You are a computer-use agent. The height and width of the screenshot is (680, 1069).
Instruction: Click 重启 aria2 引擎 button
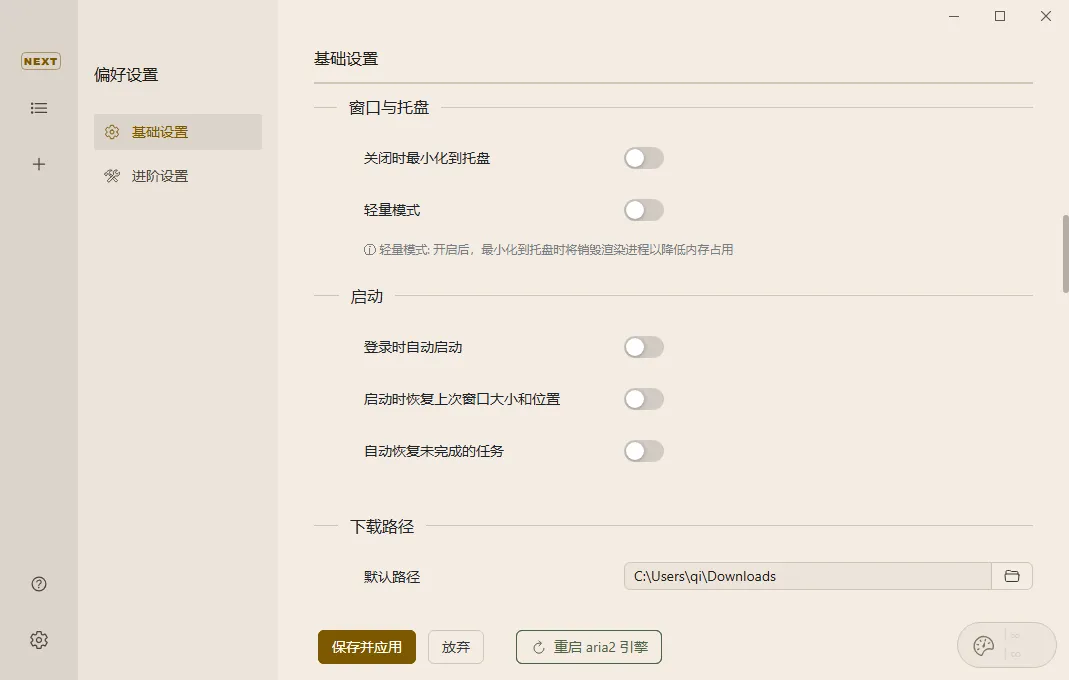click(x=589, y=647)
